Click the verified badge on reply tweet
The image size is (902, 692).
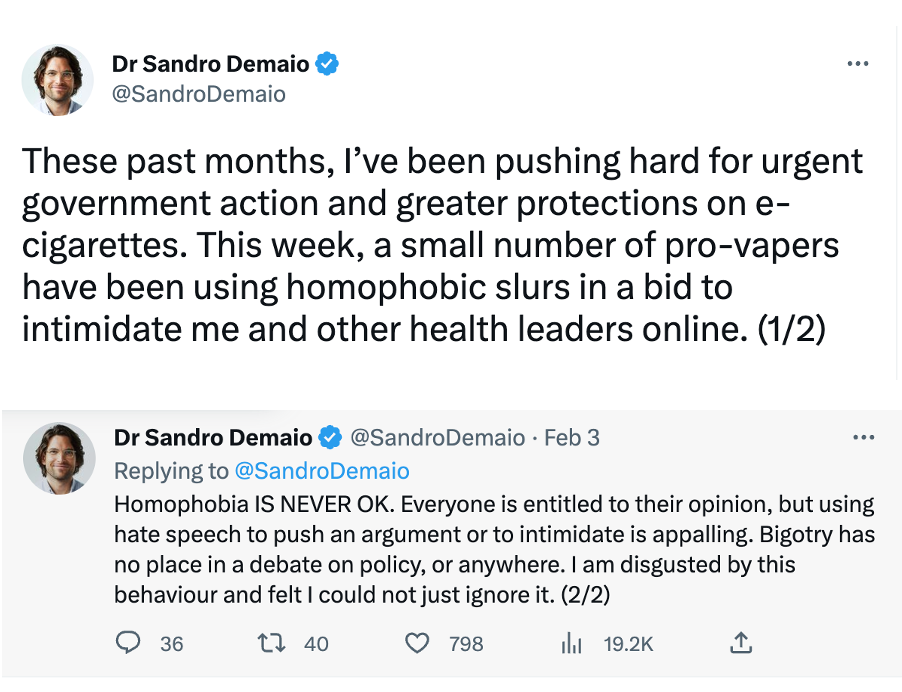329,438
